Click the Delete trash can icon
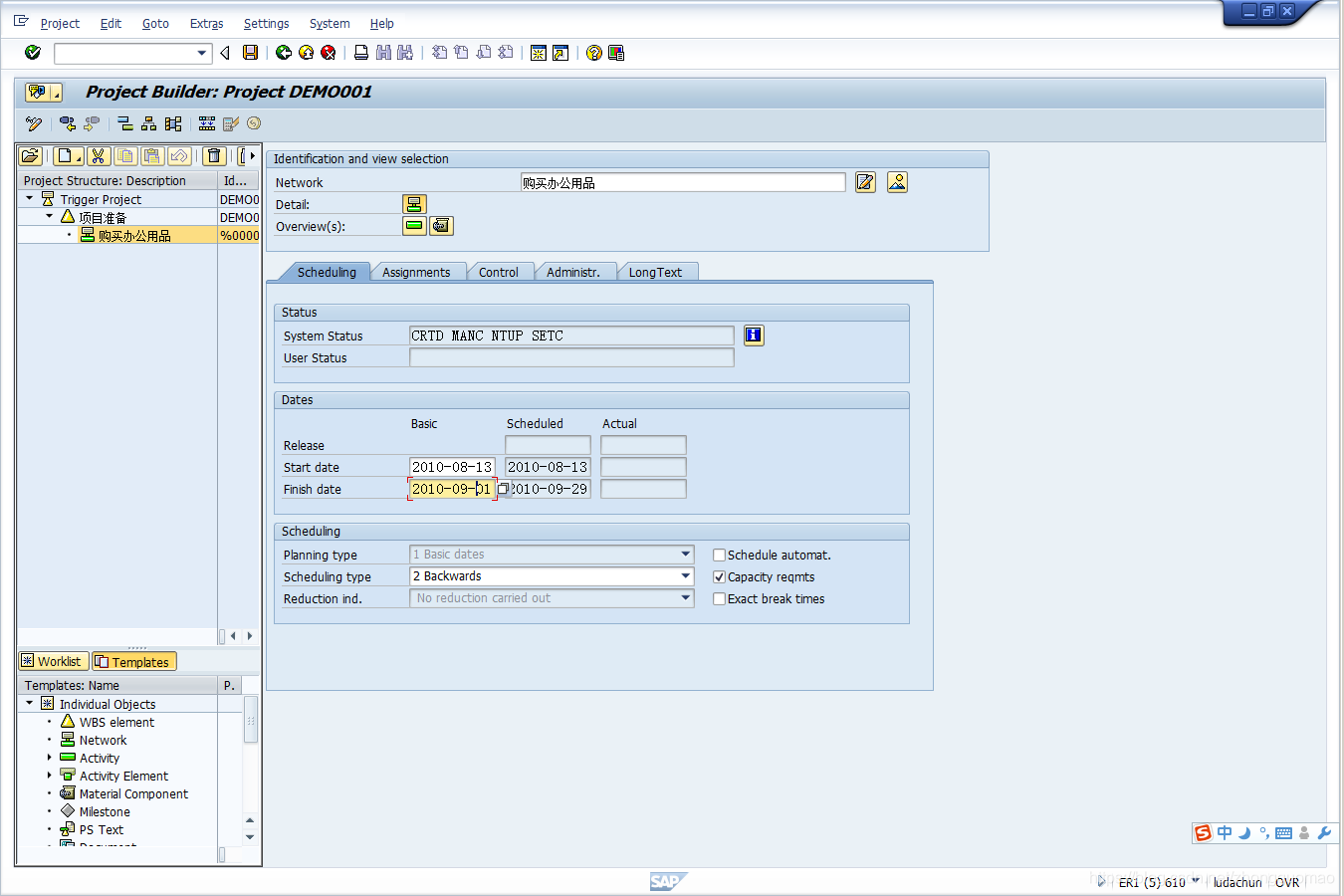This screenshot has width=1344, height=896. pyautogui.click(x=214, y=155)
